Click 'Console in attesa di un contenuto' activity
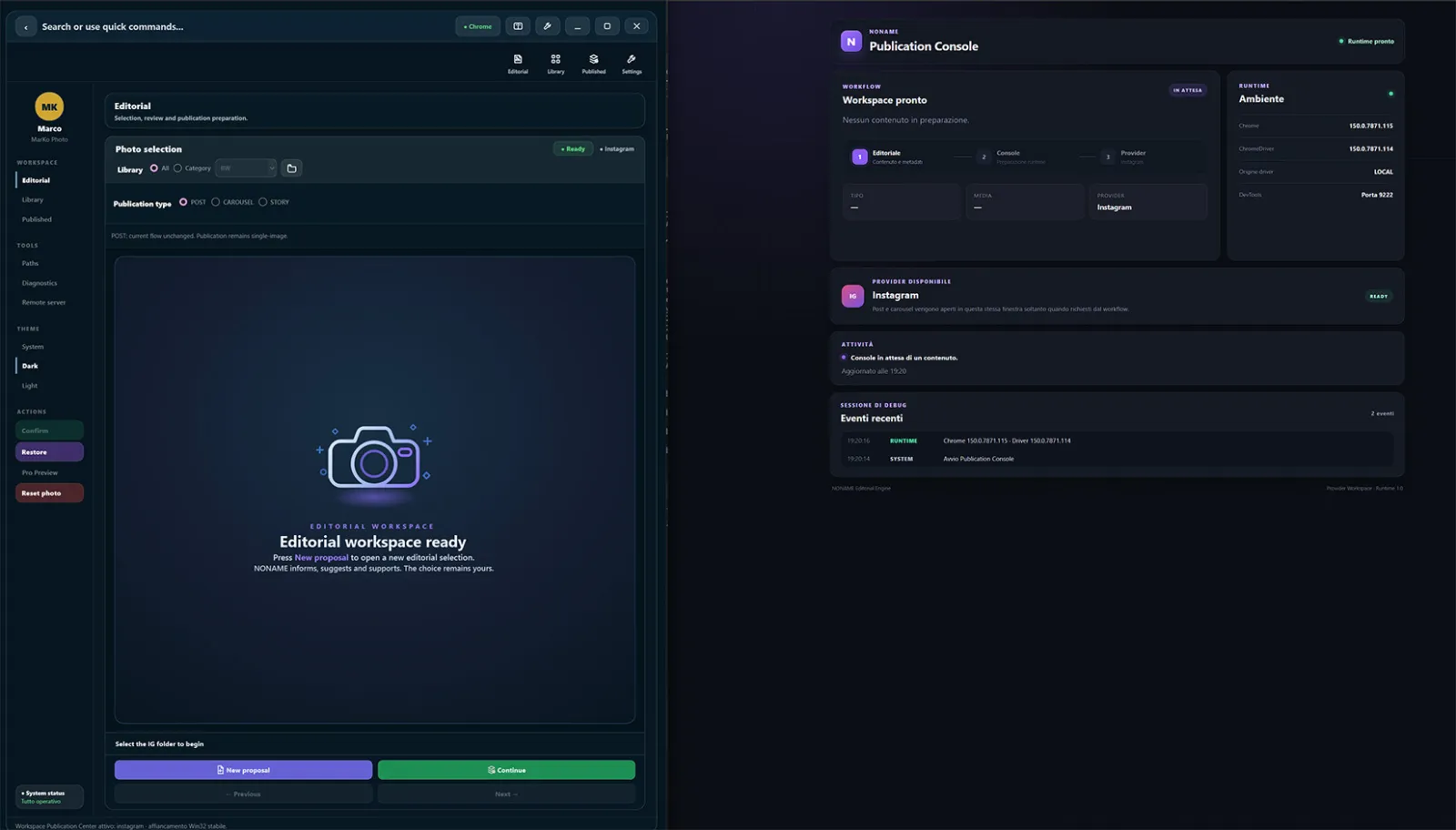 [904, 358]
